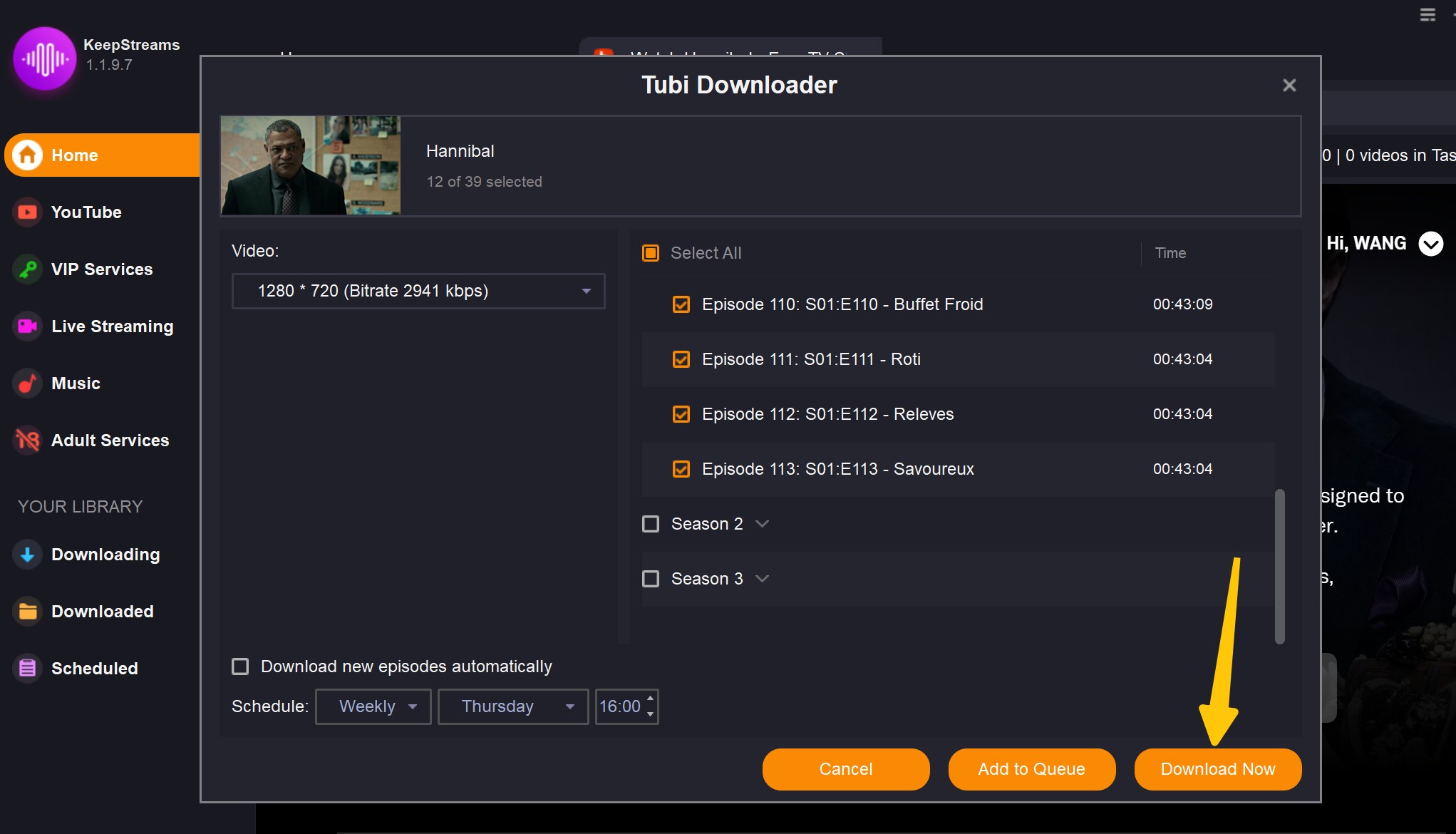Click Episode 113 Savoureux title text

coord(838,469)
